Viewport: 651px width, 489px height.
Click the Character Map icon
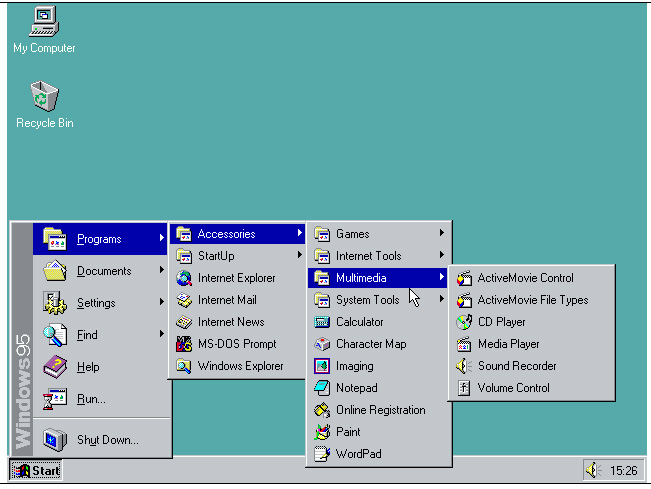(322, 344)
